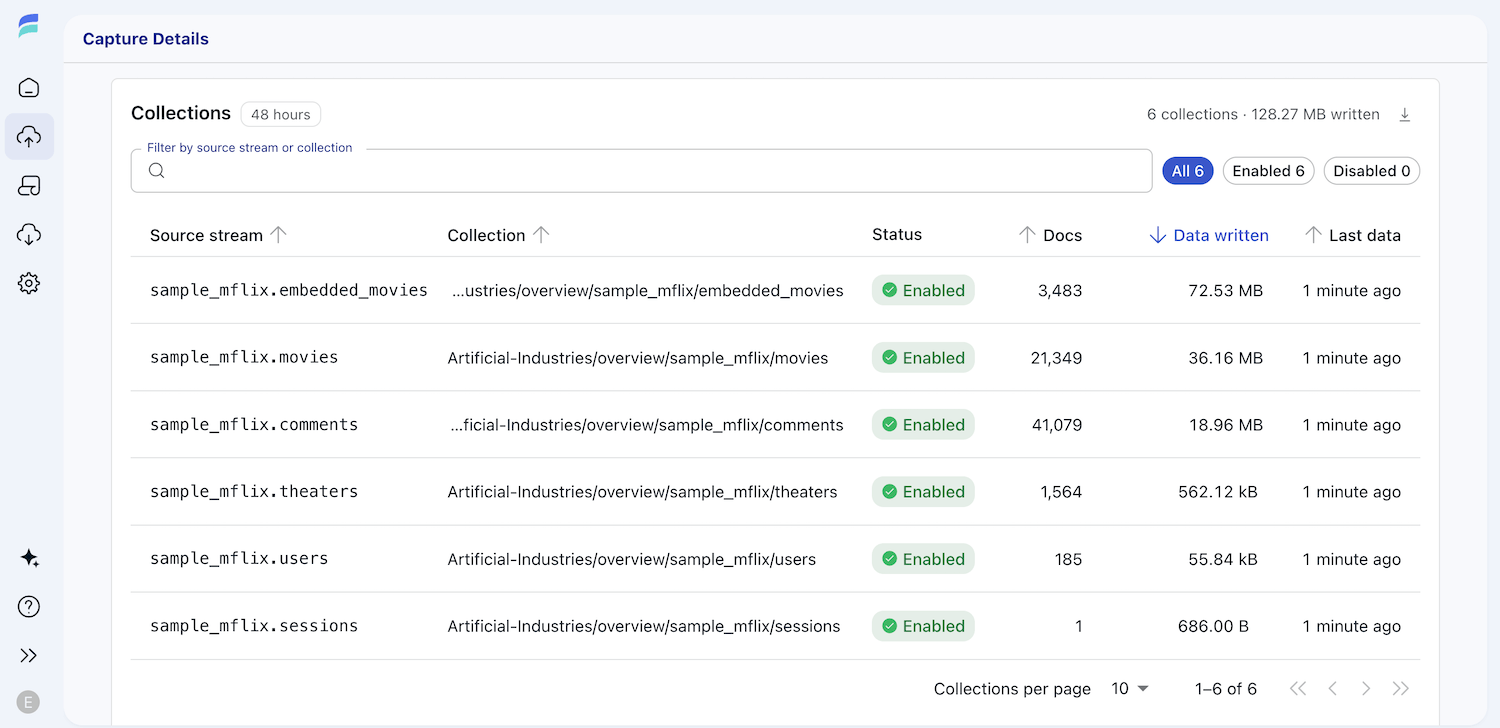This screenshot has width=1500, height=728.
Task: Go to next page of collections
Action: pos(1366,689)
